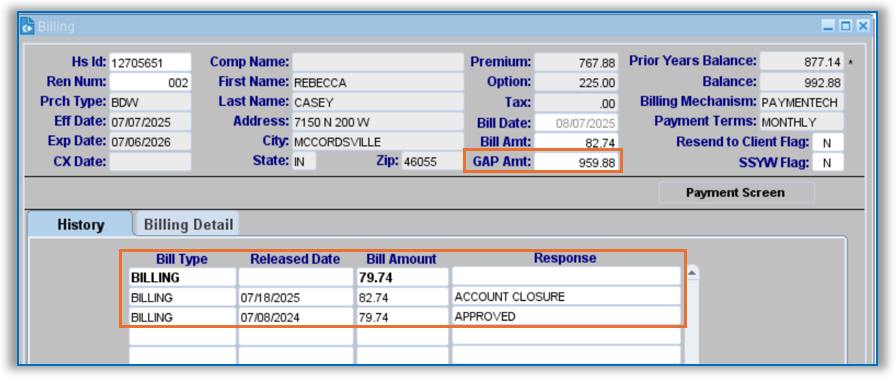This screenshot has width=896, height=381.
Task: Click the empty CX Date field
Action: (150, 162)
